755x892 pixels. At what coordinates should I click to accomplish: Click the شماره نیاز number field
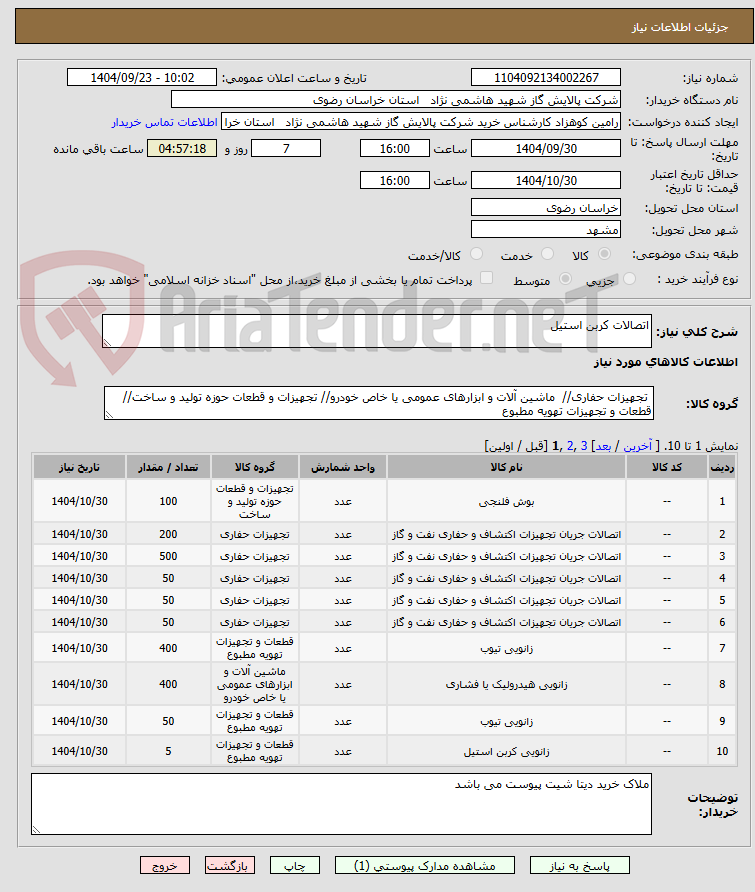click(546, 77)
